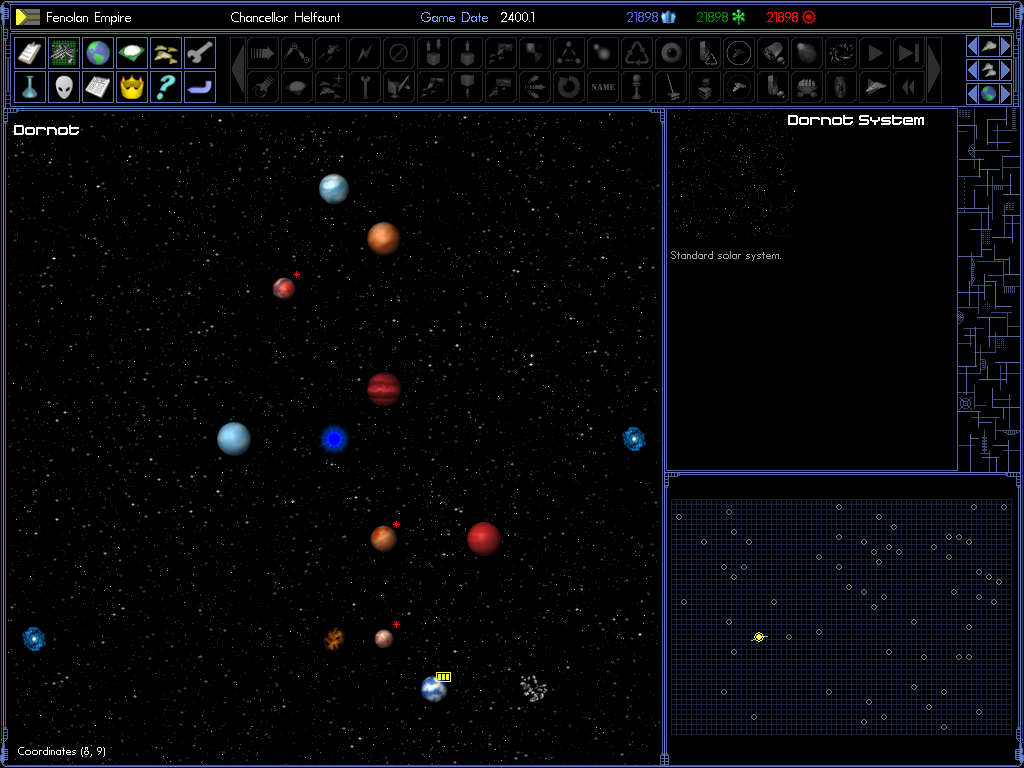Click the Dornot System title
The height and width of the screenshot is (768, 1024).
[856, 120]
